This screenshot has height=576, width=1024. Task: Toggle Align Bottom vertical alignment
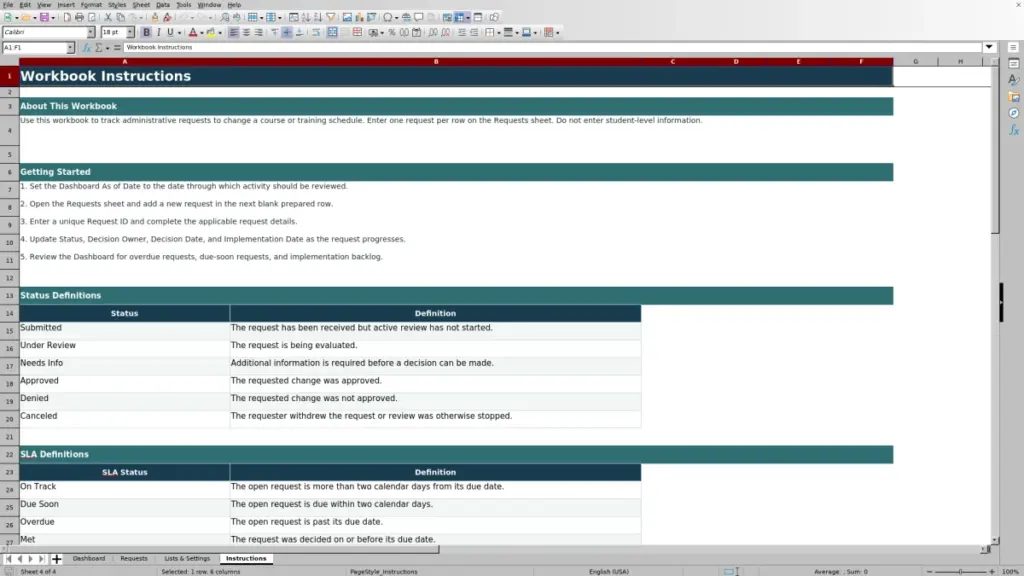pos(300,32)
